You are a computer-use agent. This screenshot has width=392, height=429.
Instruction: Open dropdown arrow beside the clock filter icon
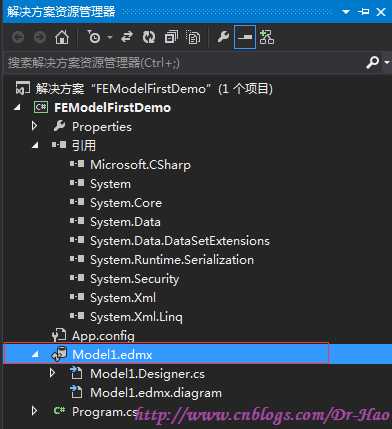pos(110,37)
